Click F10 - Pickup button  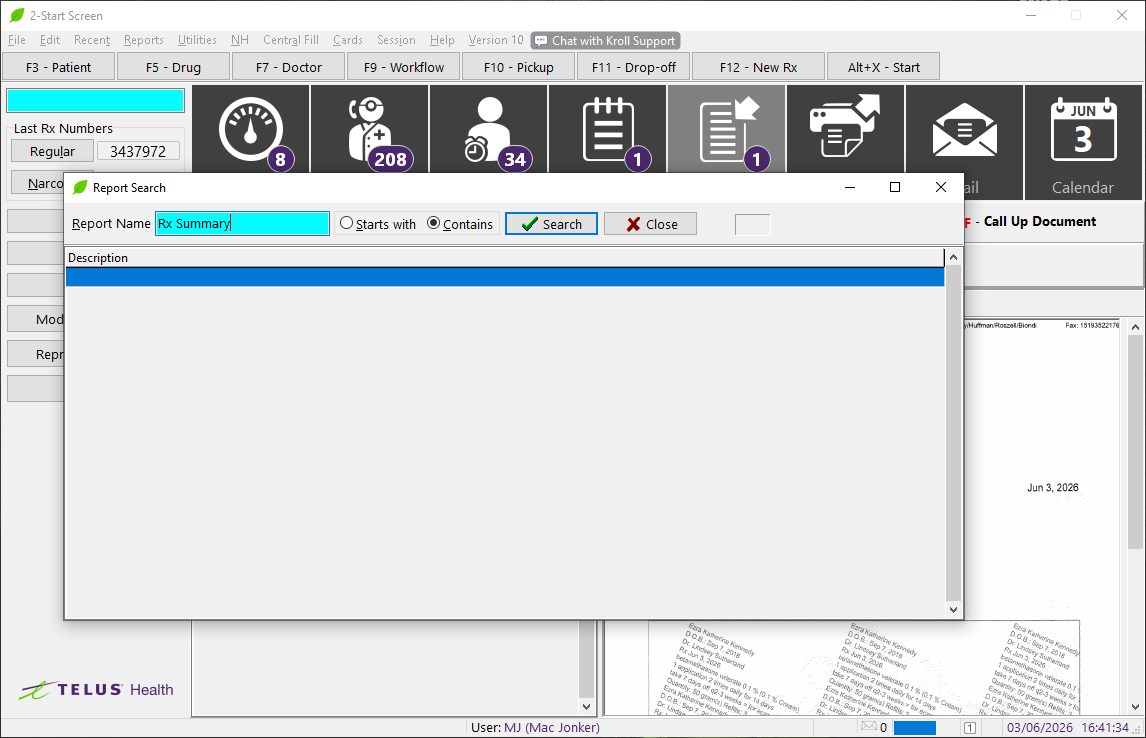(519, 67)
